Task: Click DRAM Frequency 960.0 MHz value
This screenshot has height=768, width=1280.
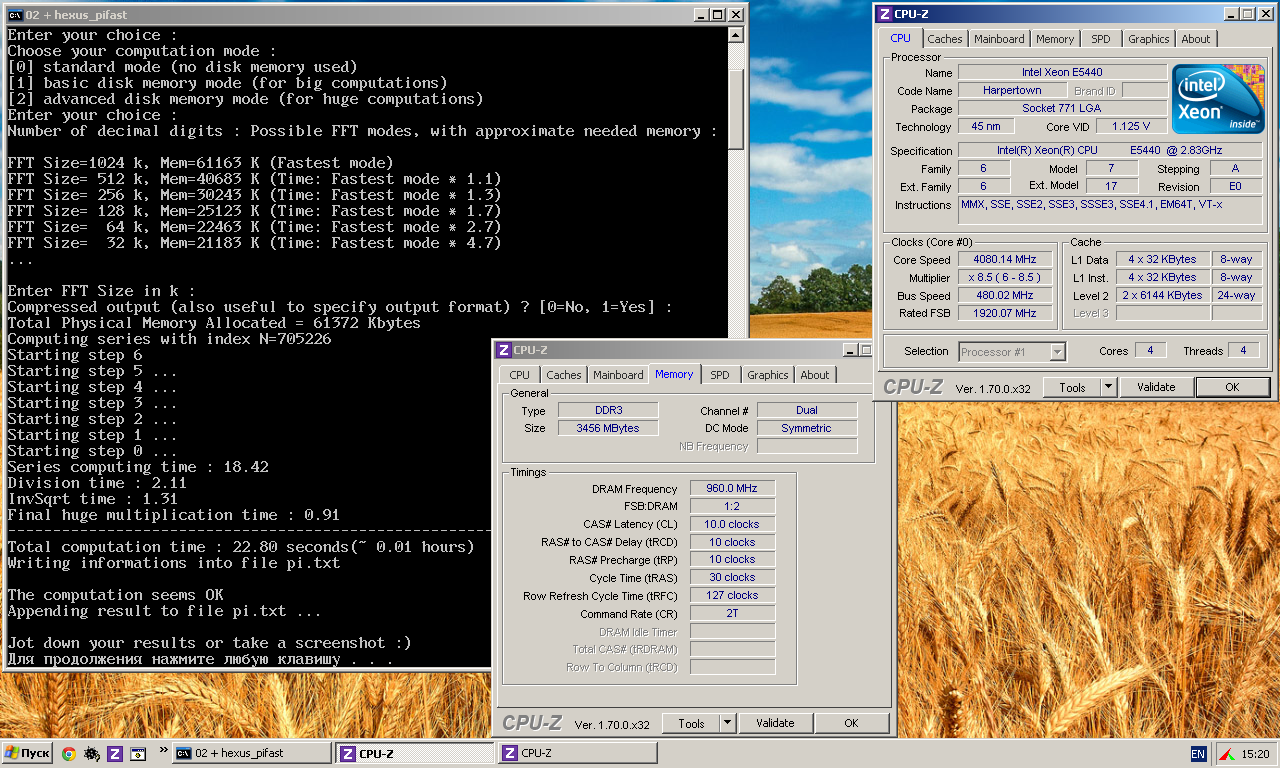Action: coord(732,488)
